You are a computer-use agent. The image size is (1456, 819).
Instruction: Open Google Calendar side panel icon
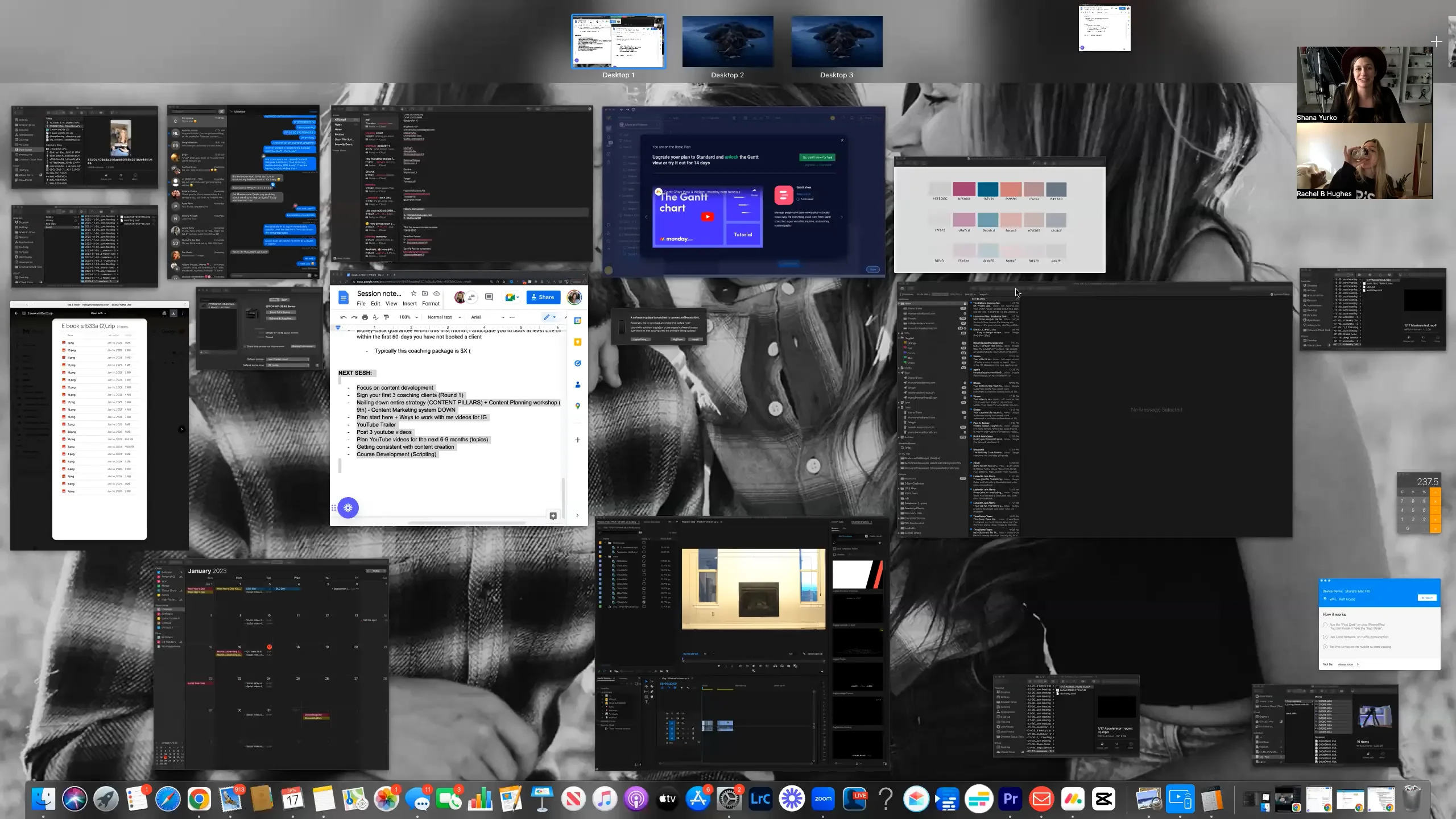click(x=577, y=321)
